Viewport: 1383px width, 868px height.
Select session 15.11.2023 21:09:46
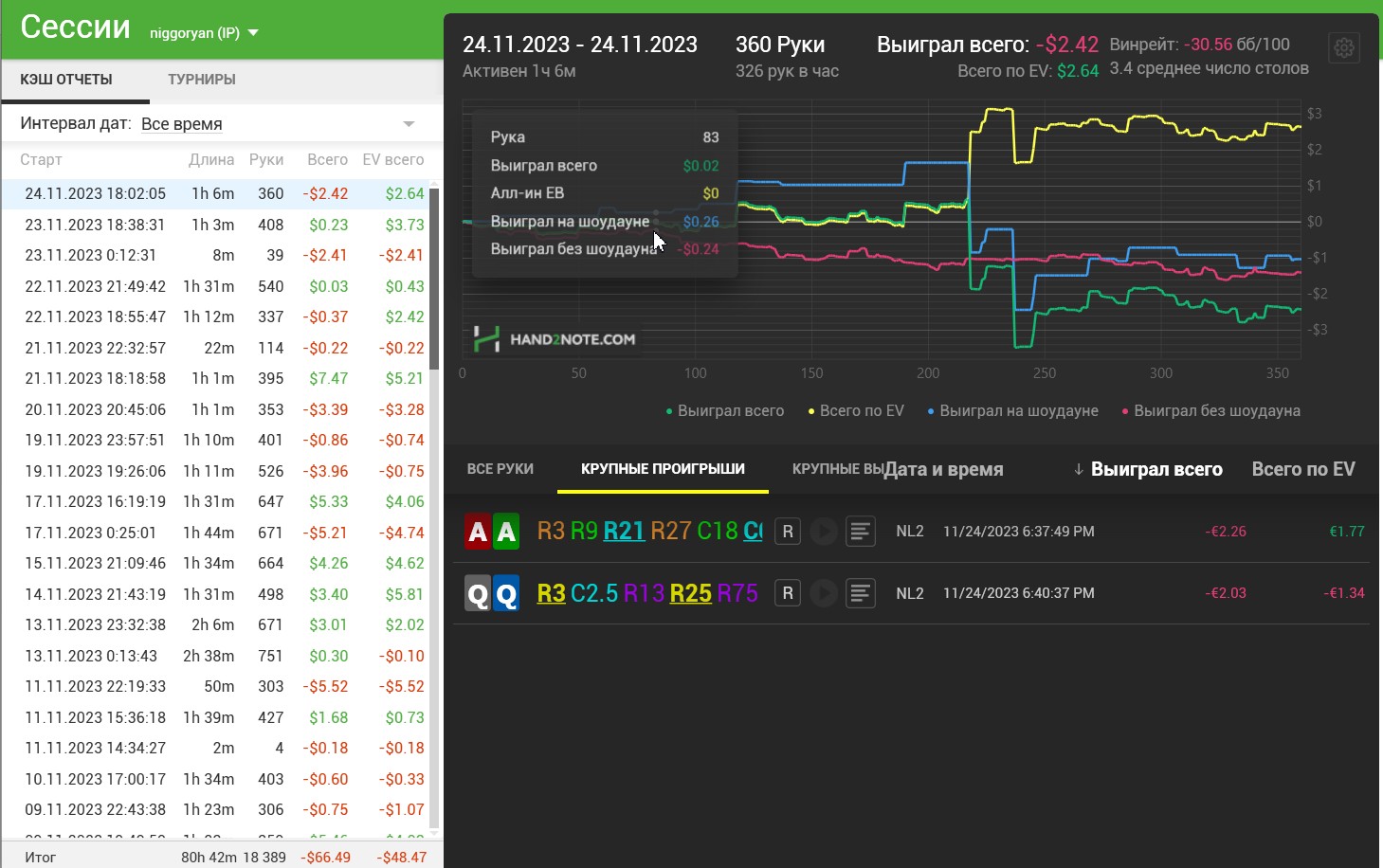click(216, 563)
